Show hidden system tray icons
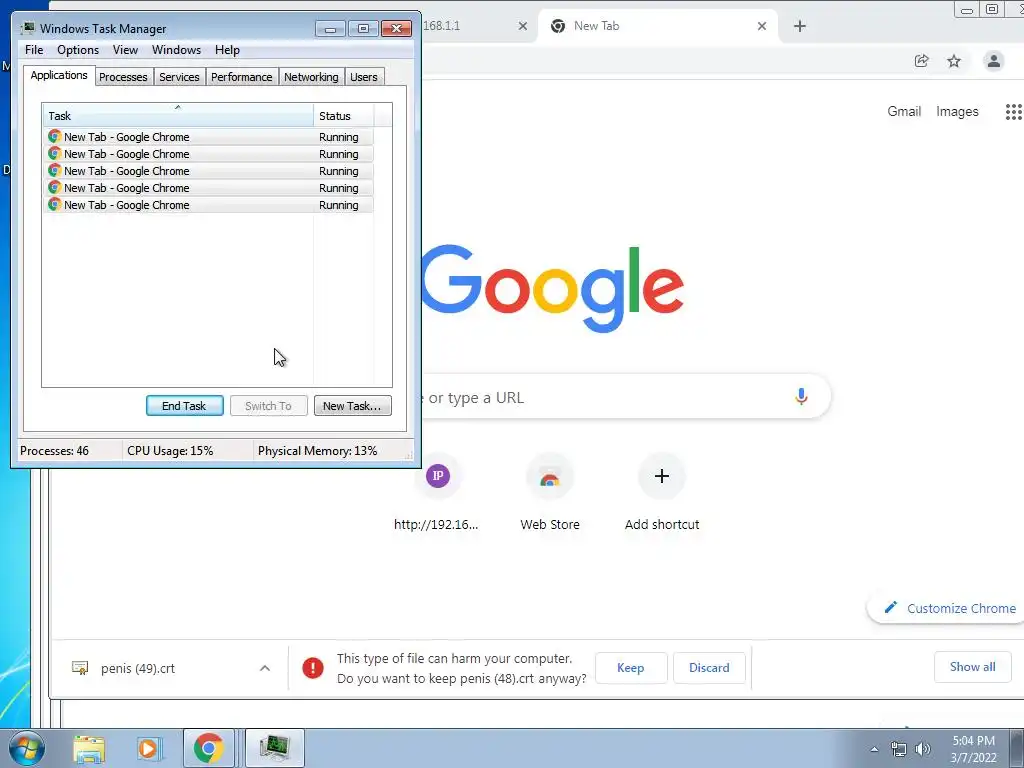 coord(874,749)
